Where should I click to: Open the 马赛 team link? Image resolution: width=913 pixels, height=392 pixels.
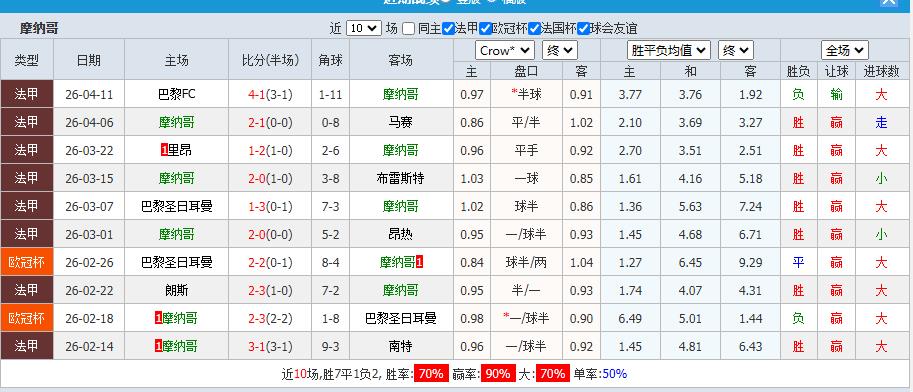pyautogui.click(x=401, y=122)
